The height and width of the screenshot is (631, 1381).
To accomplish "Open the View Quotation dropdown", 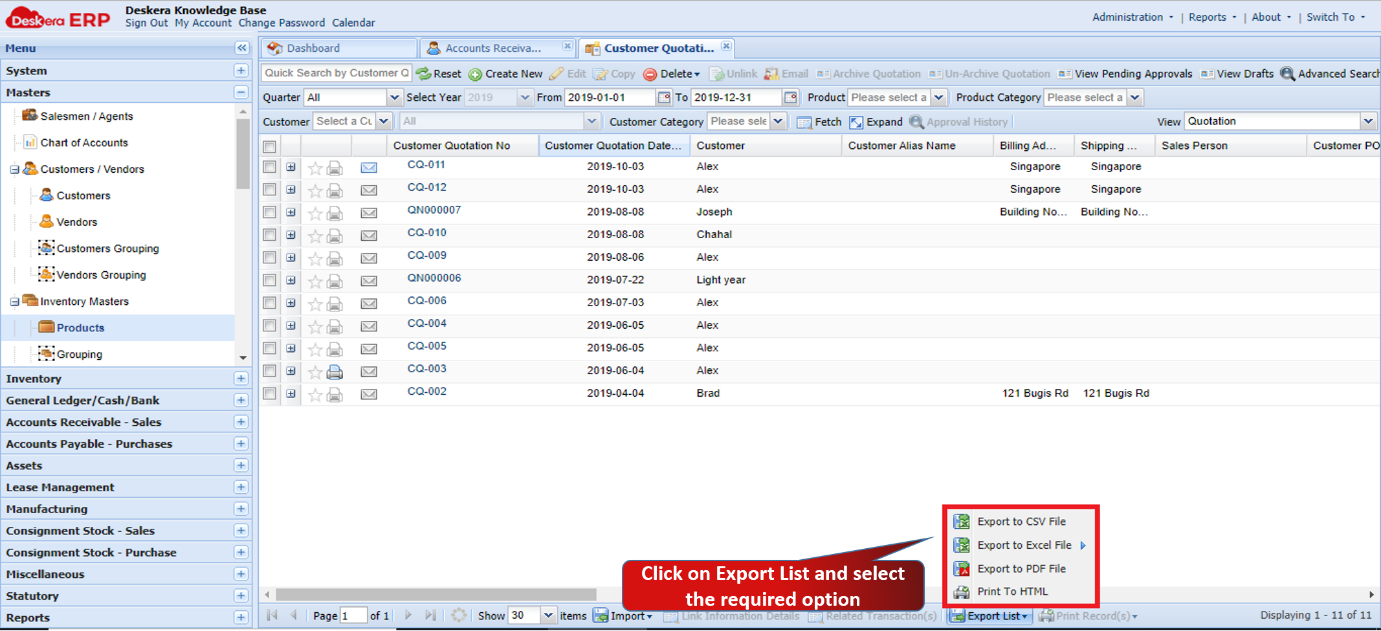I will pos(1368,122).
